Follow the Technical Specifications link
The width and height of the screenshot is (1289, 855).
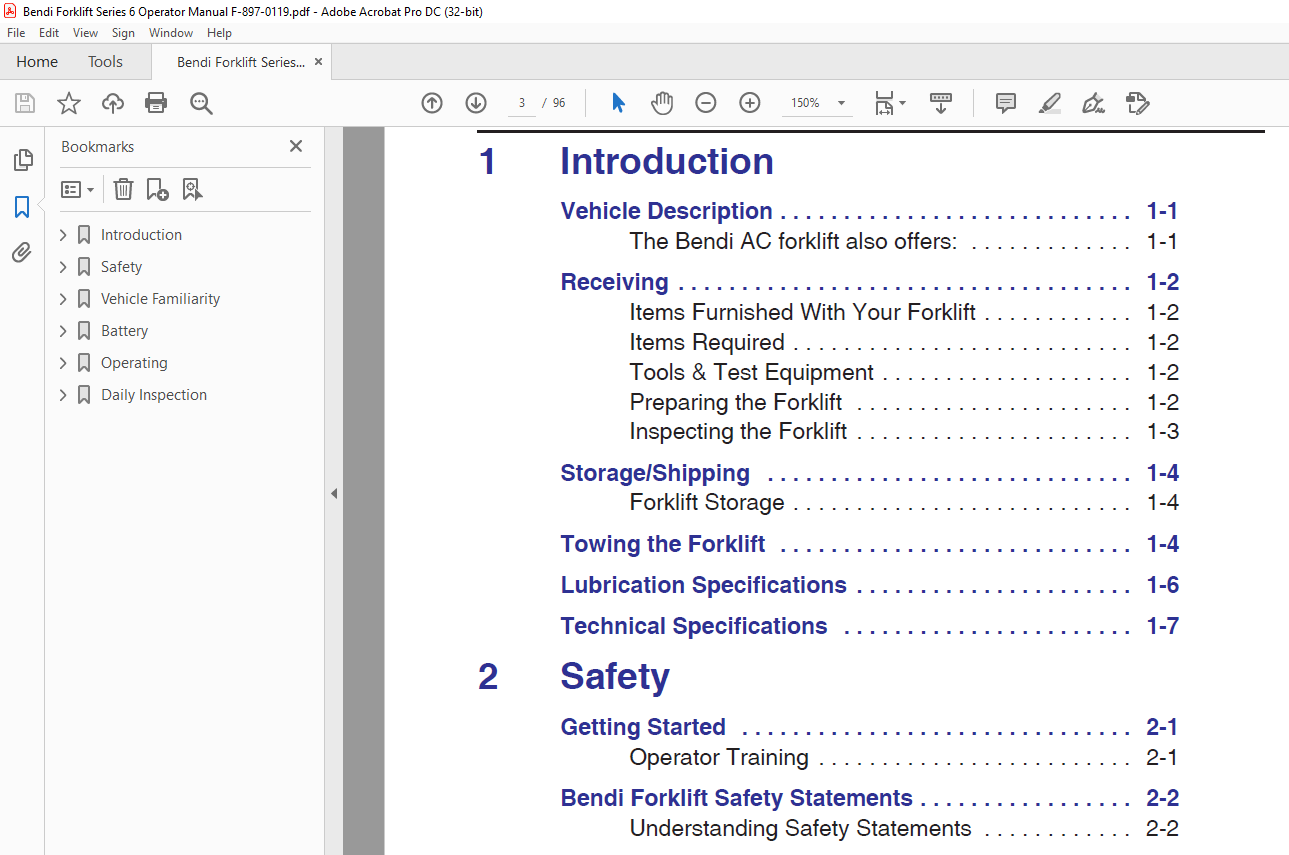tap(694, 626)
